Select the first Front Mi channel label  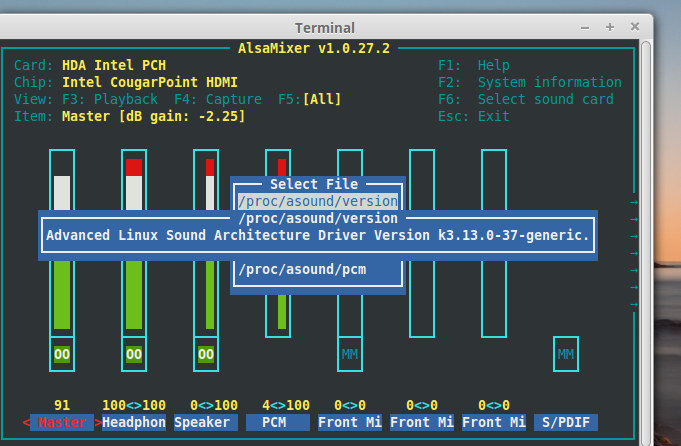tap(350, 423)
